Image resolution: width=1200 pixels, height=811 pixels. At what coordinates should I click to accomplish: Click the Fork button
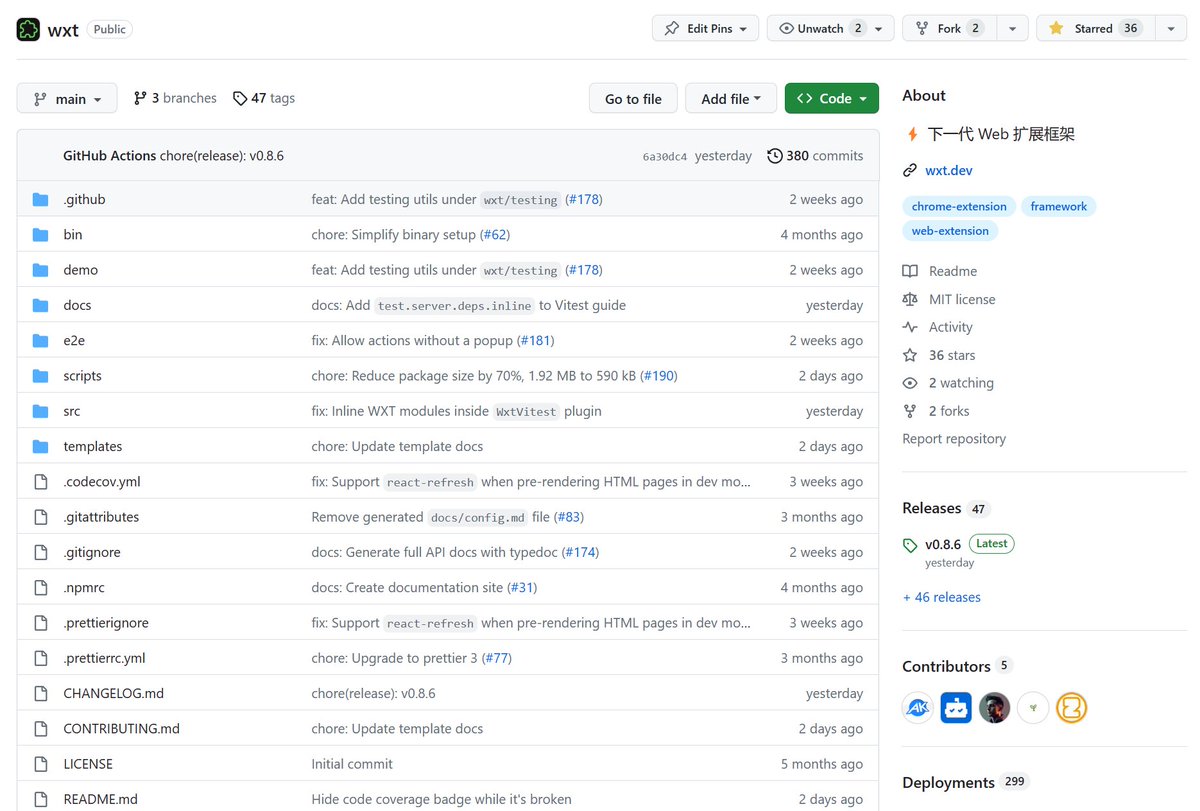(950, 29)
